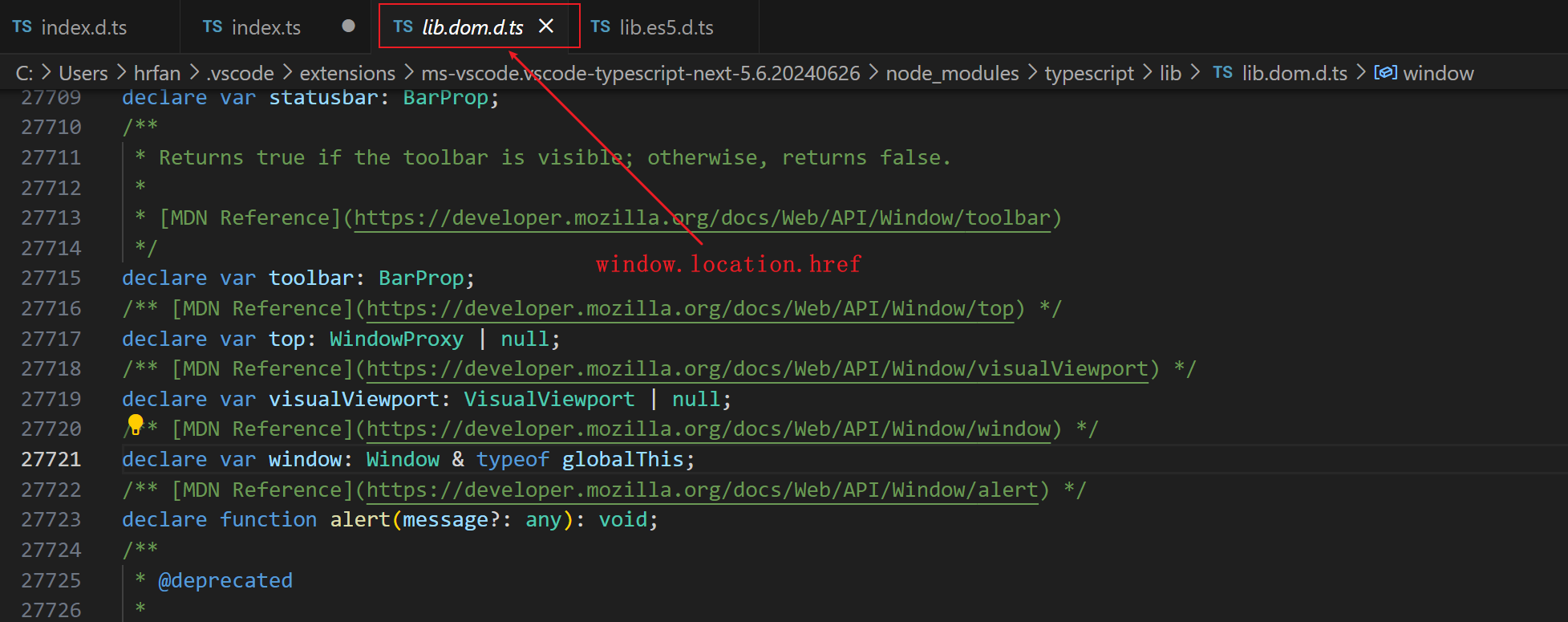Viewport: 1568px width, 622px height.
Task: Open the Window/alert MDN link
Action: coord(702,490)
